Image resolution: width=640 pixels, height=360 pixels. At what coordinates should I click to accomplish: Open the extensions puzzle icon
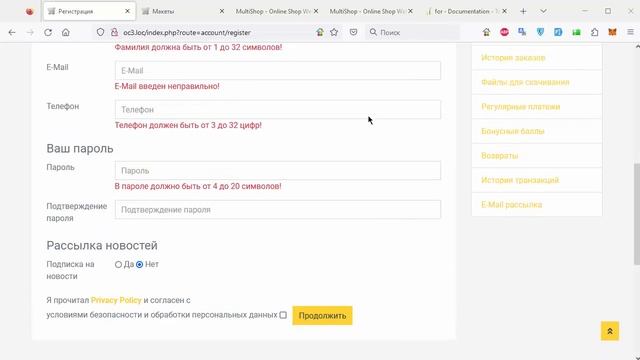tap(594, 32)
